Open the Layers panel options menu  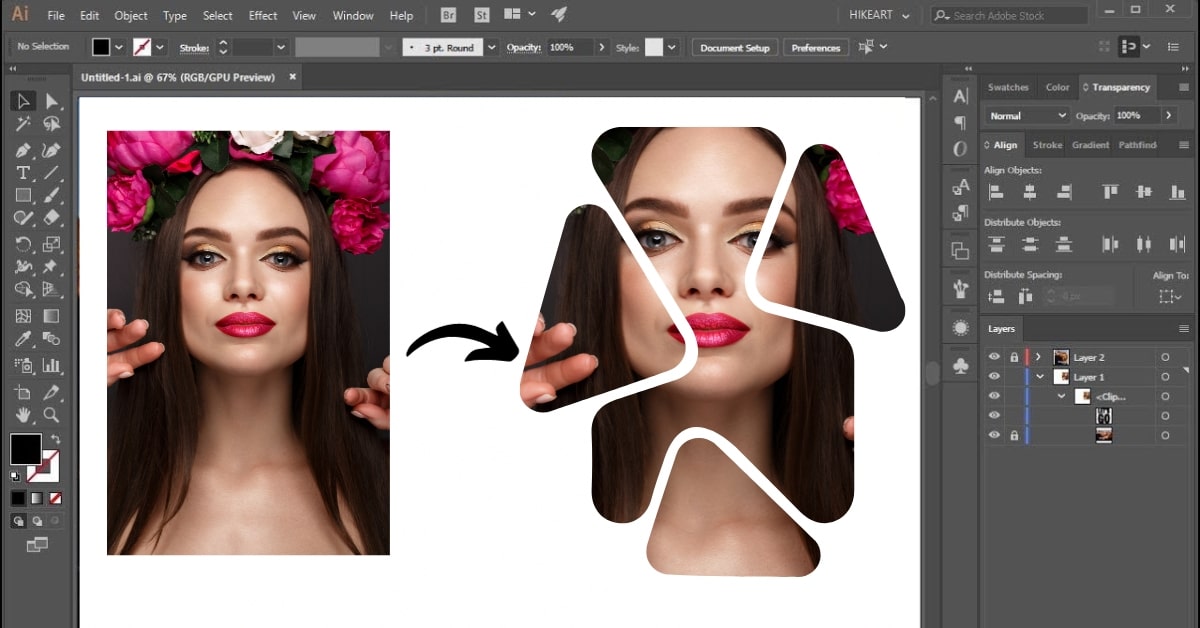[1184, 328]
